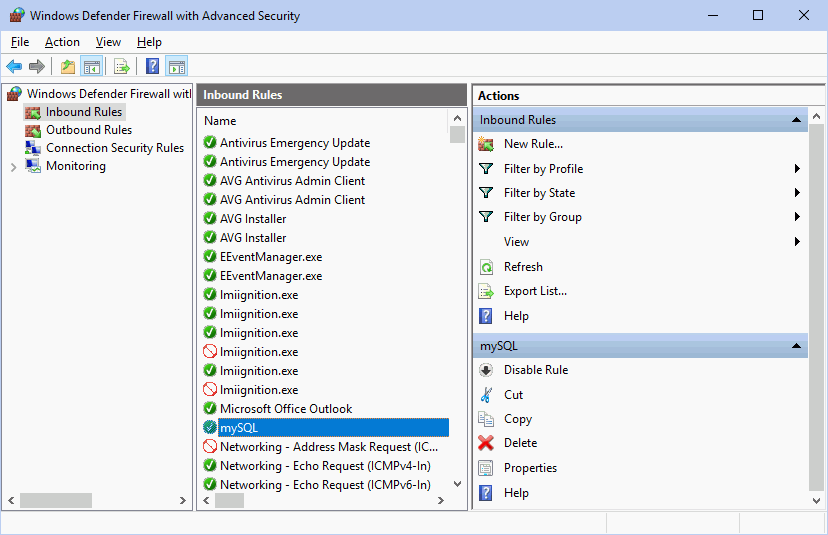
Task: Click the export list toolbar icon
Action: (x=121, y=67)
